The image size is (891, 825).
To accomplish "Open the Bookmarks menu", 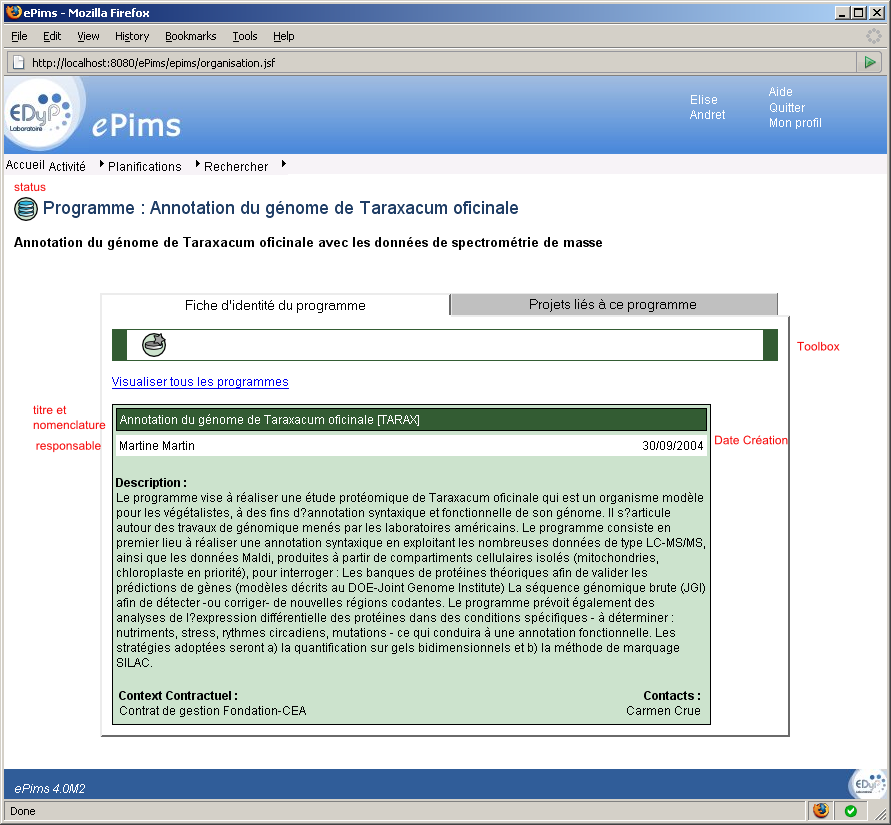I will click(190, 36).
